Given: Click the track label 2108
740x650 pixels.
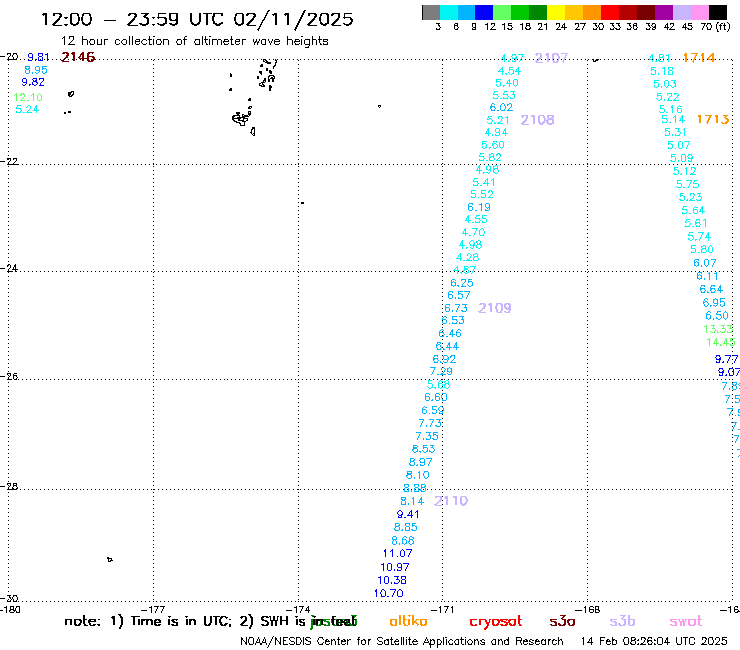Looking at the screenshot, I should coord(538,120).
